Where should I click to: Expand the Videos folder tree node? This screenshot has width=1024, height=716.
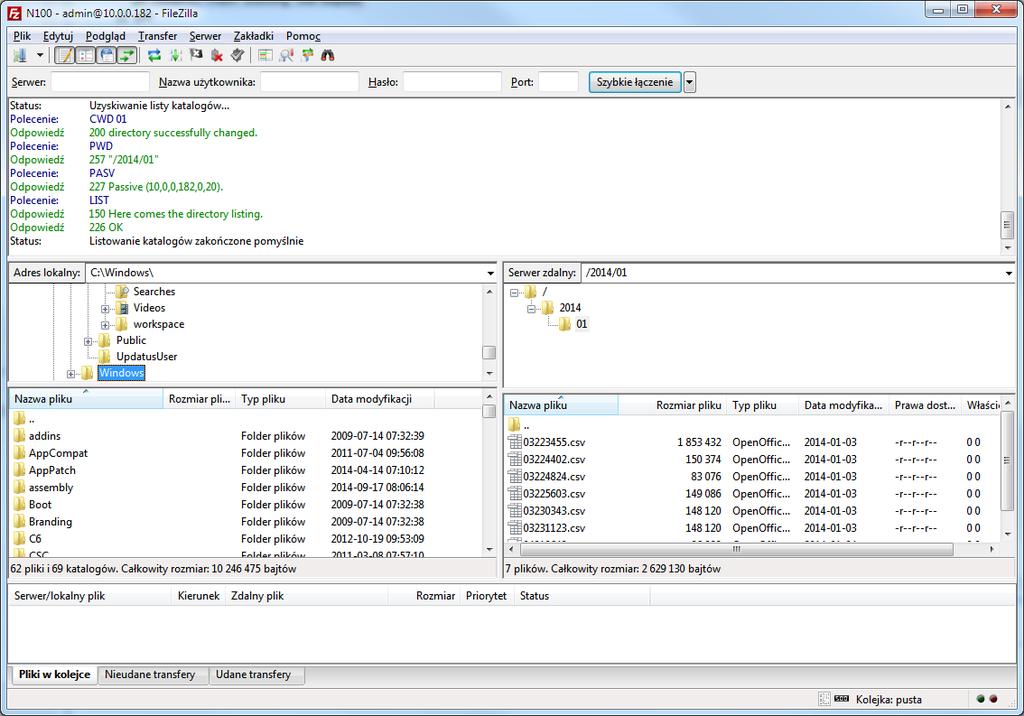[x=105, y=308]
